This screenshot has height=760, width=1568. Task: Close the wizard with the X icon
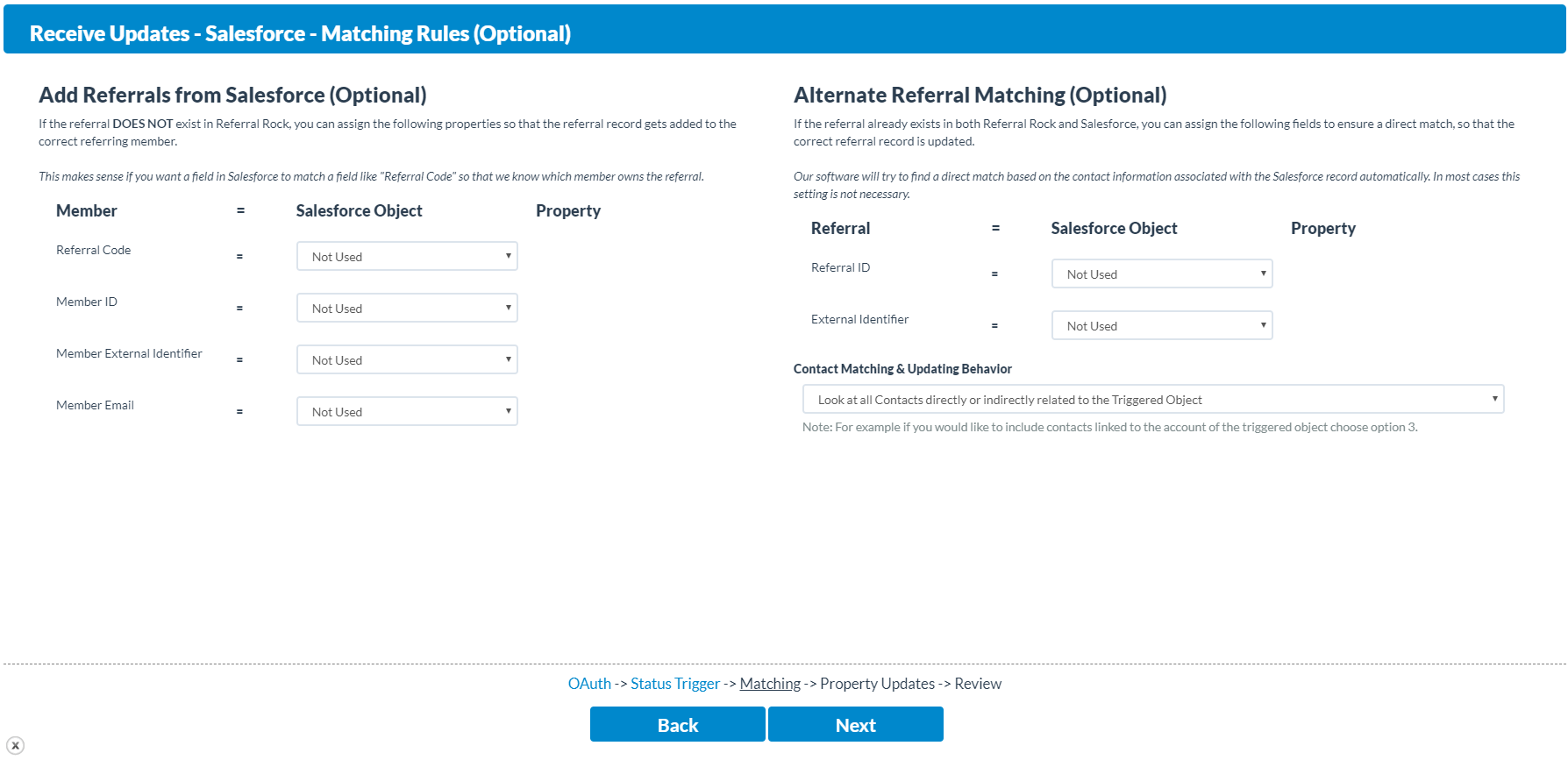pos(15,745)
